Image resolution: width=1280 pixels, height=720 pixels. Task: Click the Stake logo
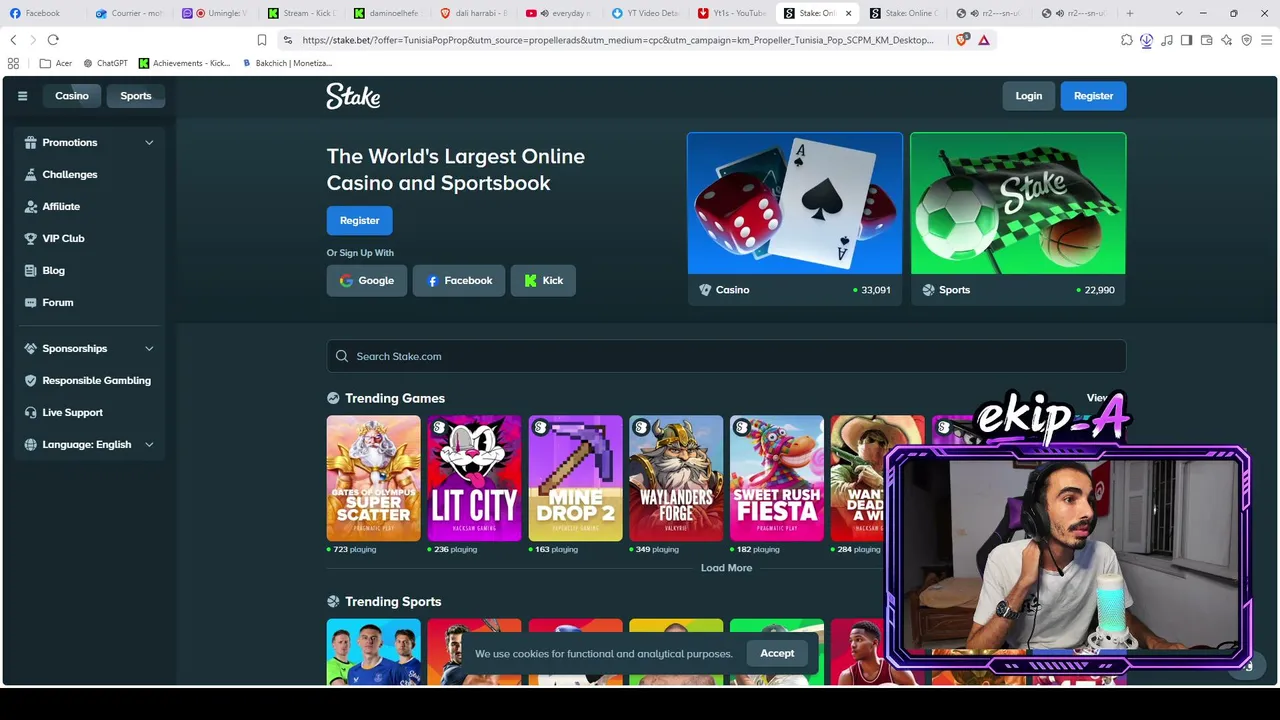353,96
